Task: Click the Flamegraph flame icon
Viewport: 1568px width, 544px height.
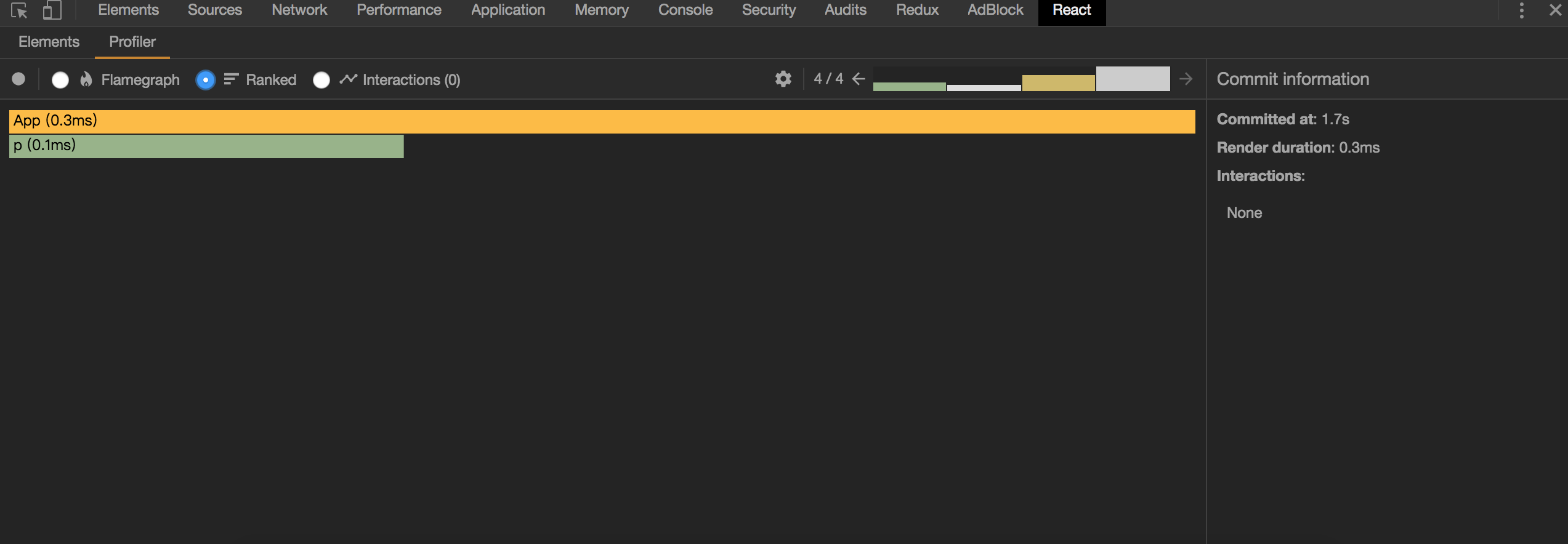Action: click(86, 79)
